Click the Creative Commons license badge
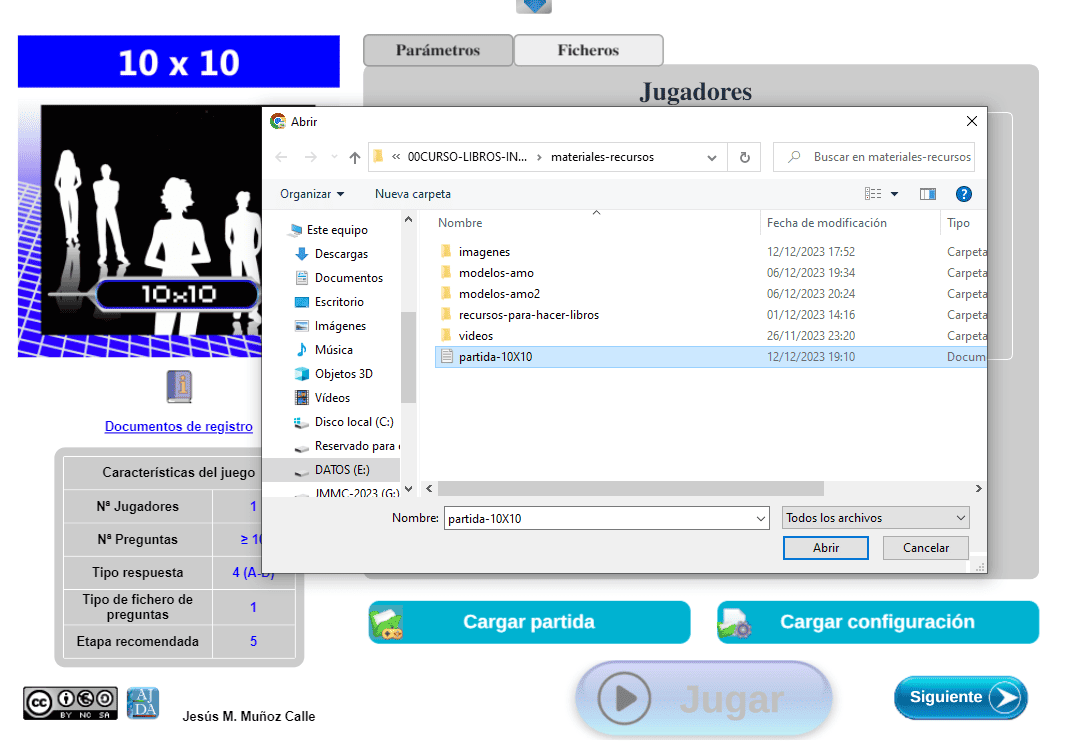Viewport: 1071px width, 750px height. click(70, 703)
